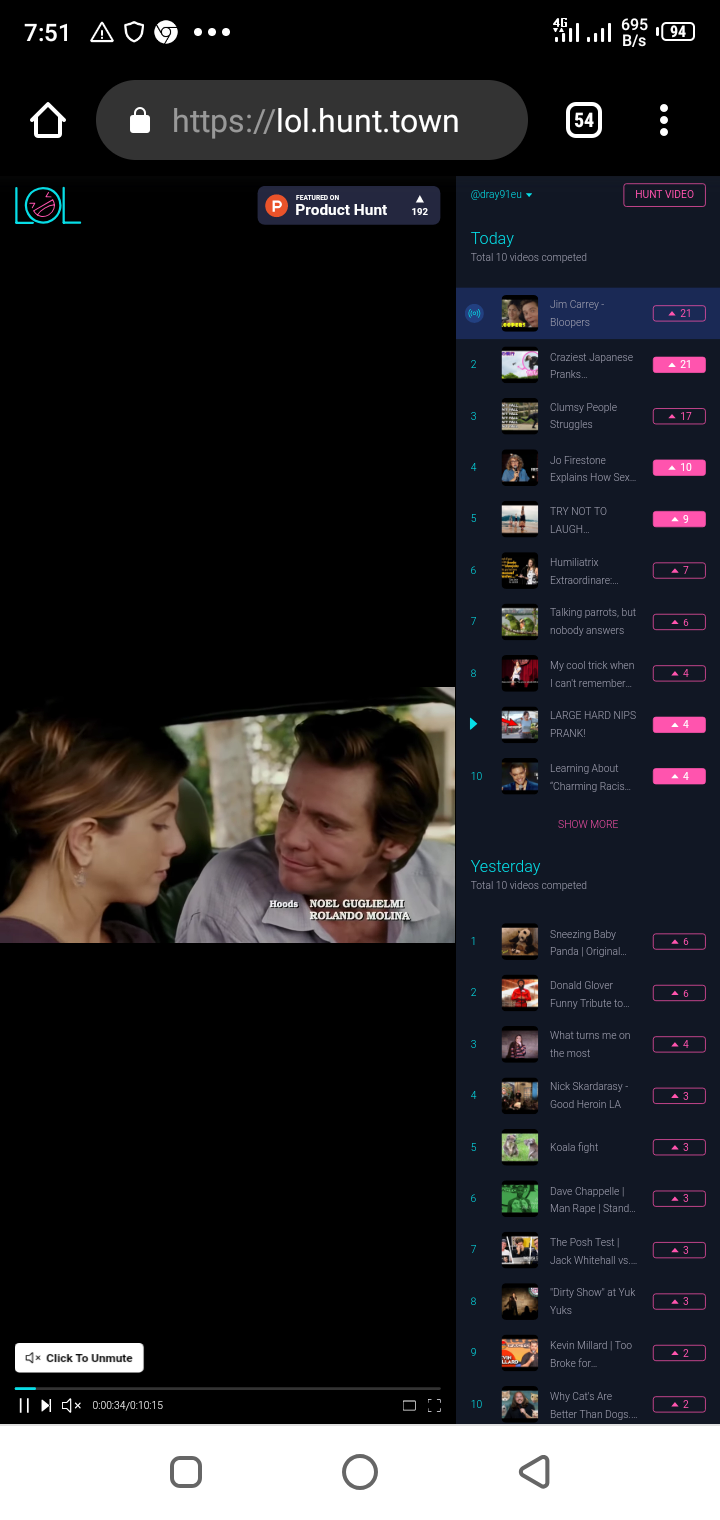Open the 54 tabs switcher

click(x=584, y=121)
